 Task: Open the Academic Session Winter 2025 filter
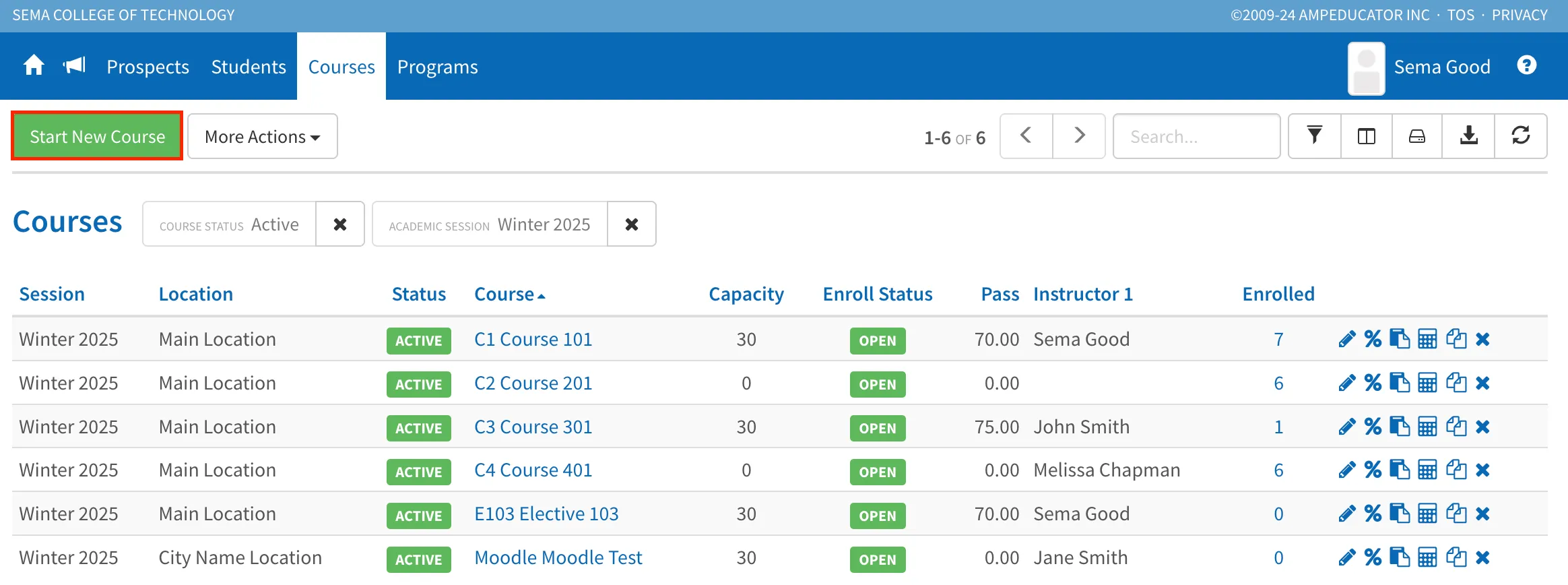pyautogui.click(x=490, y=224)
